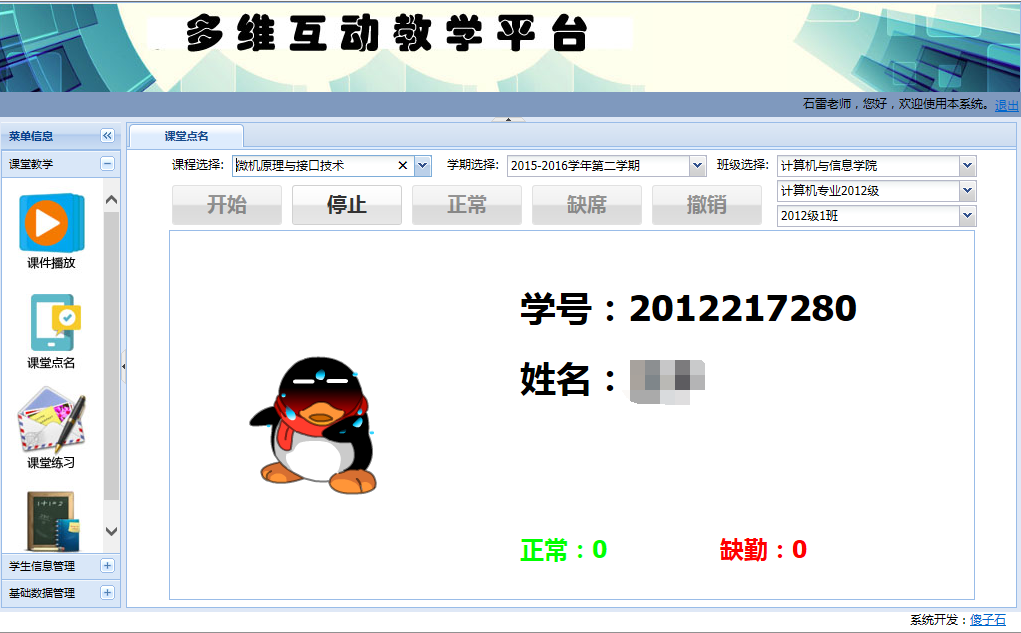Toggle the left sidebar splitter arrow
This screenshot has height=633, width=1021.
123,366
